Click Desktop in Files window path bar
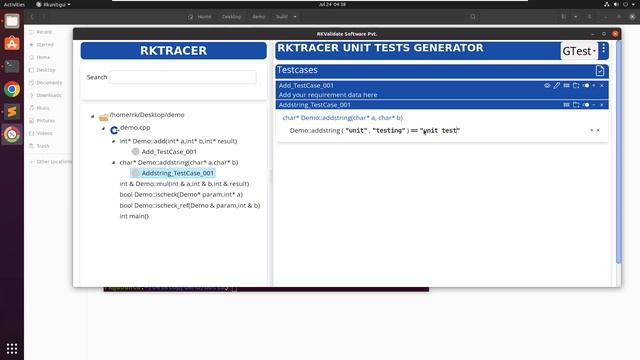Image resolution: width=640 pixels, height=360 pixels. tap(231, 17)
